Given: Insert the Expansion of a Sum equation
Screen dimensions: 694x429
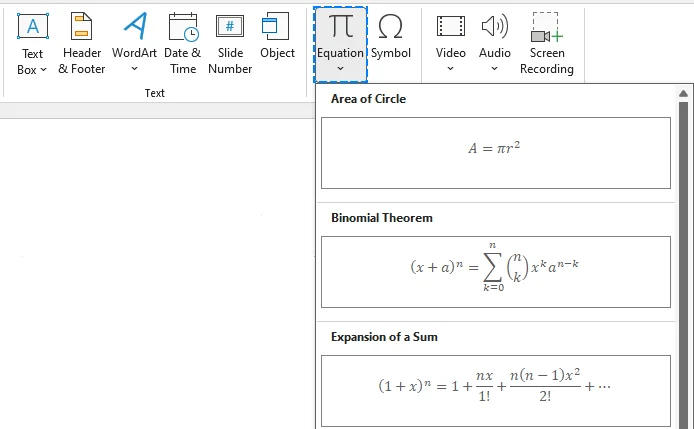Looking at the screenshot, I should click(x=496, y=391).
